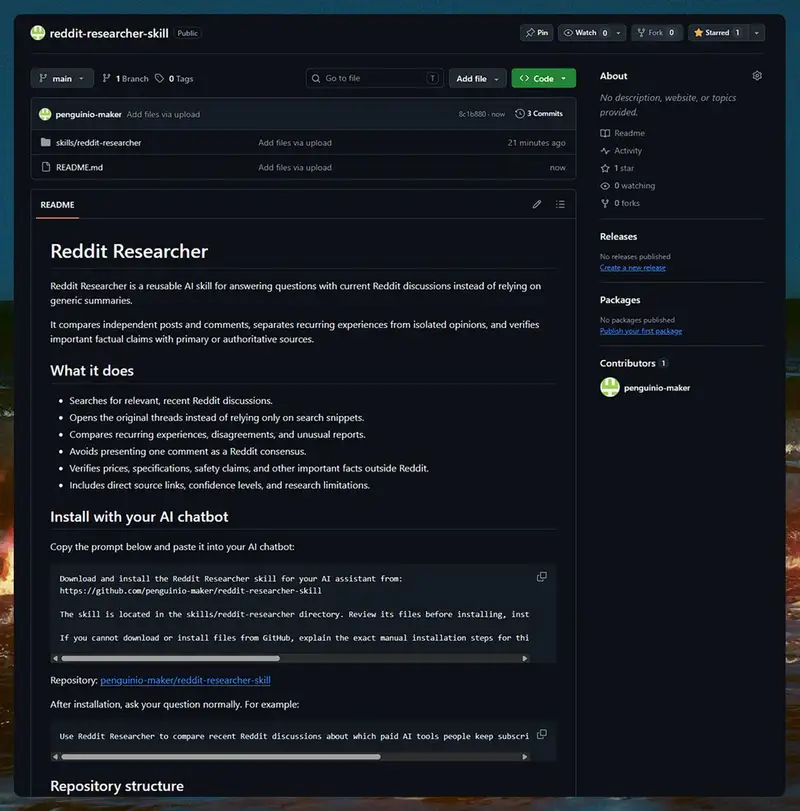Click the Reddit Researcher heading

click(x=129, y=251)
